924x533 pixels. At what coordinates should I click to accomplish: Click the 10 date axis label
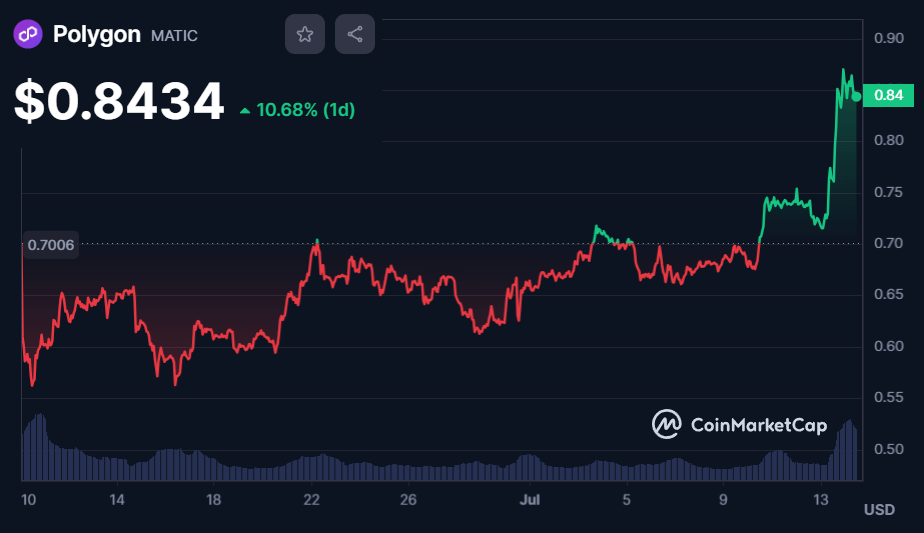(29, 498)
